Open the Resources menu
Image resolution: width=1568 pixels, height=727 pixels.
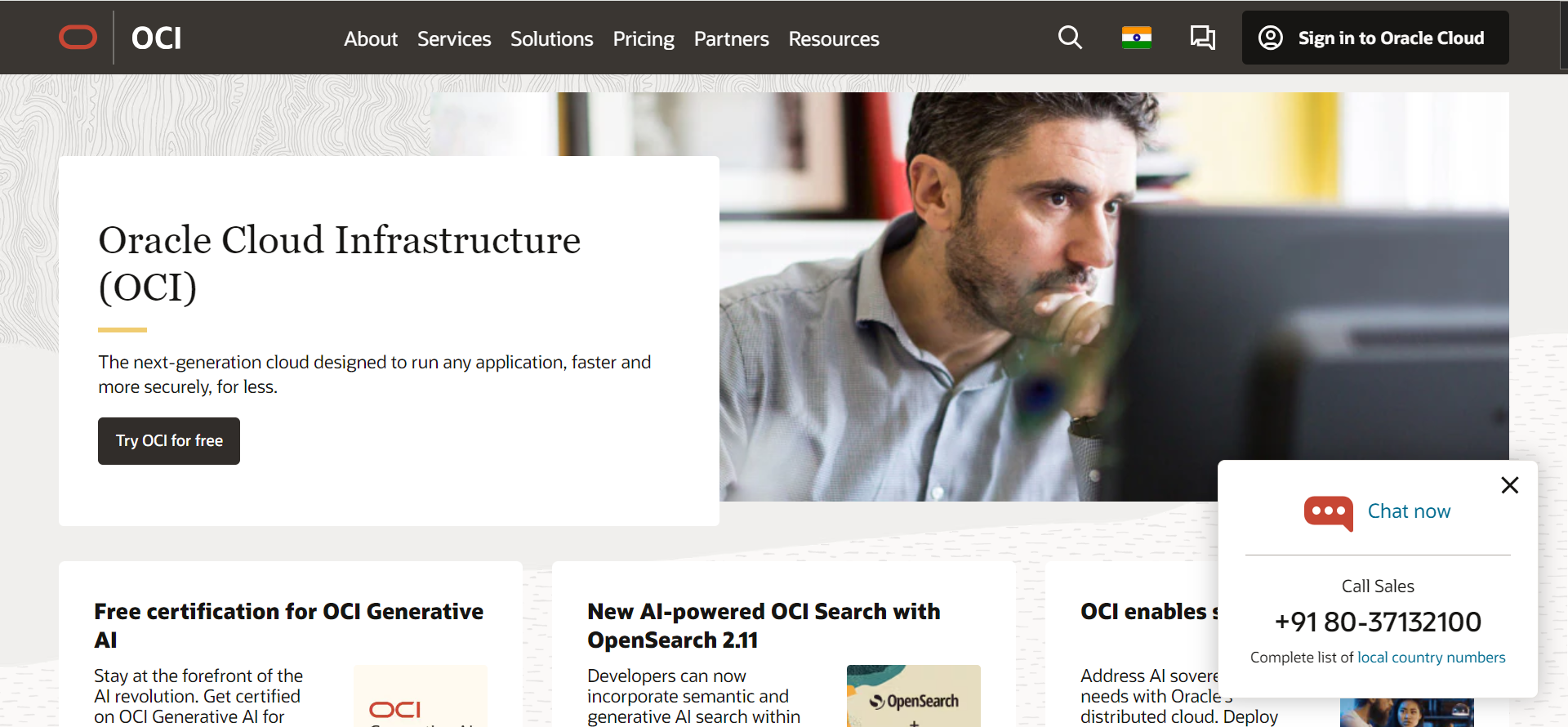coord(834,38)
